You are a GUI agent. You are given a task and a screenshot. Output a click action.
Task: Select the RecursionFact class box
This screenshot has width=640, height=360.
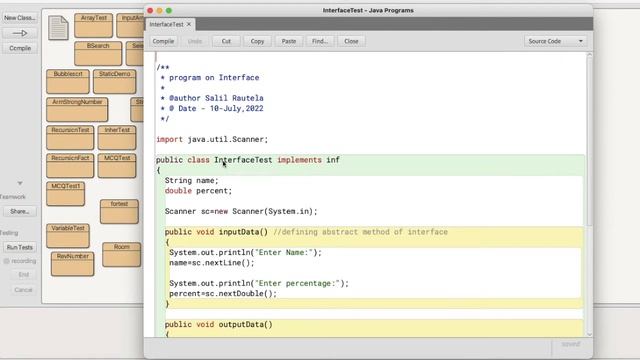coord(70,166)
